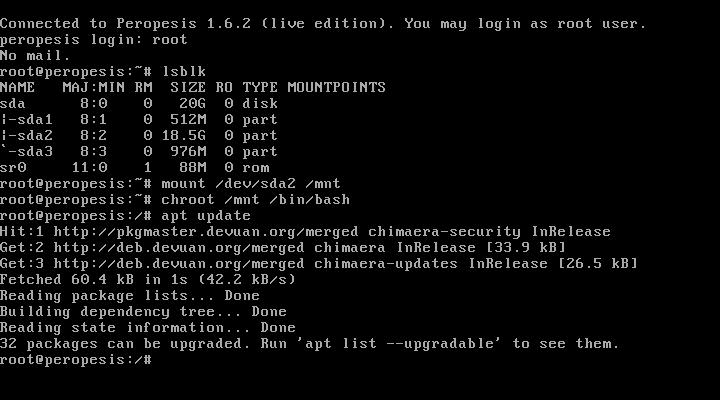Click the 'apt list --upgradable' hint text
Viewport: 720px width, 400px height.
[404, 344]
